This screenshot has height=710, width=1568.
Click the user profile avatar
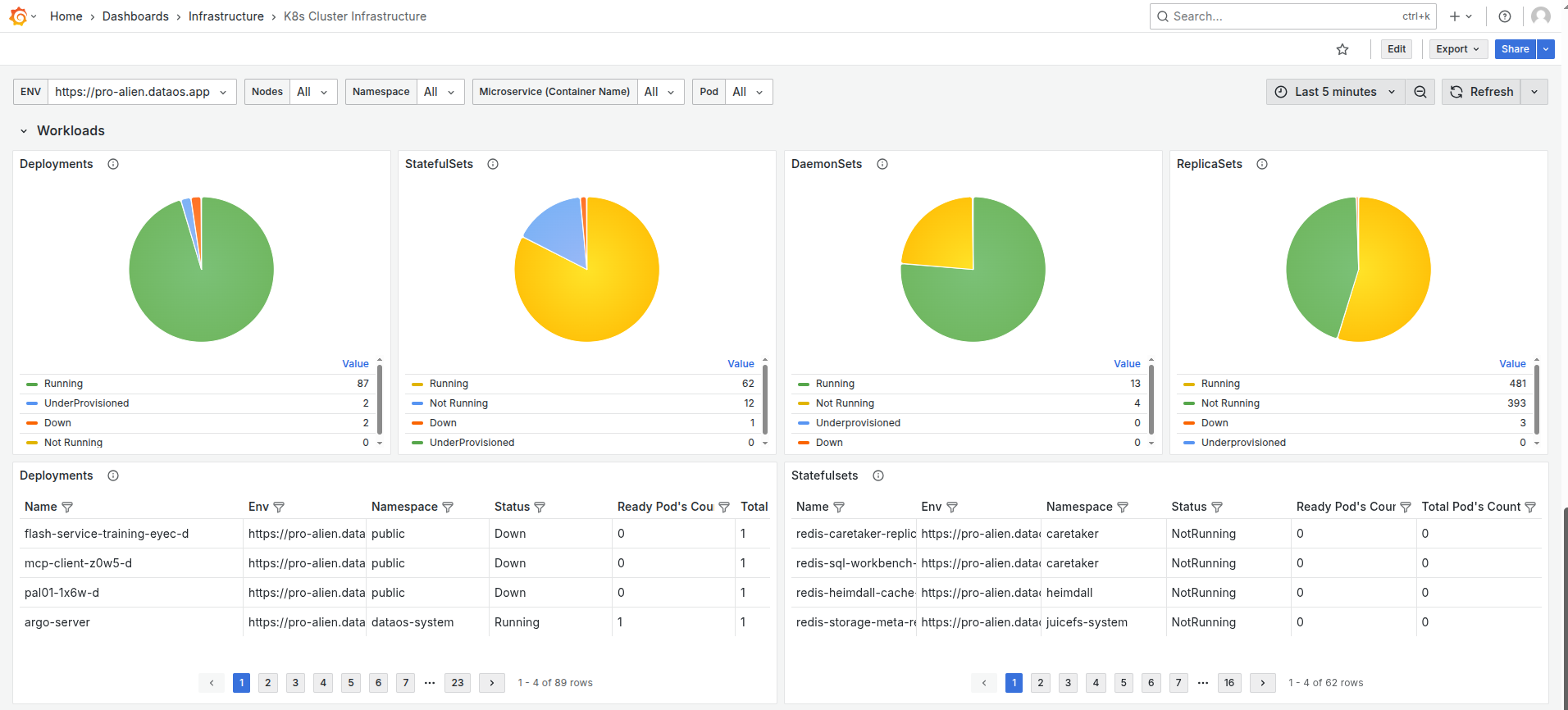click(1541, 16)
